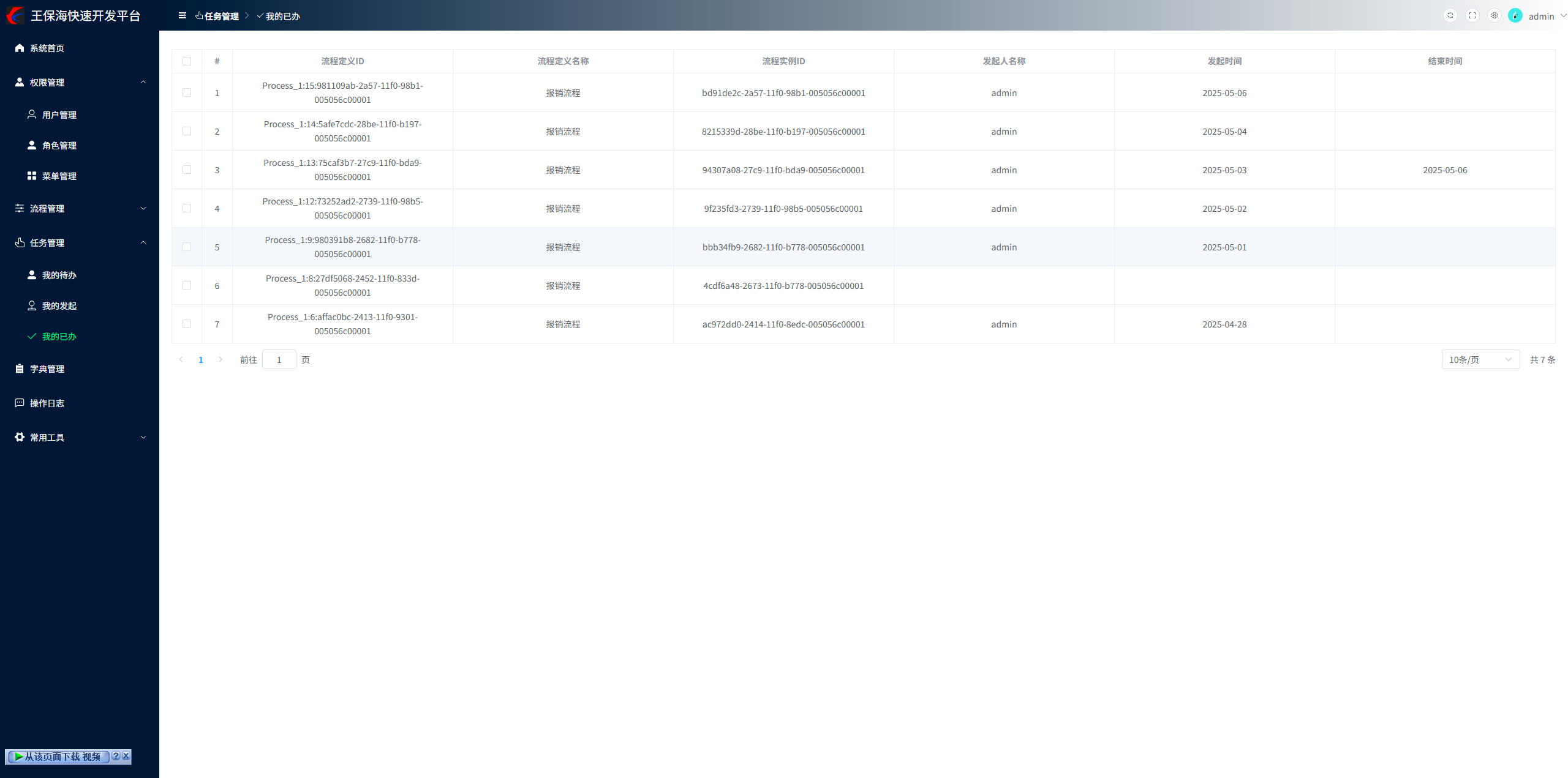Image resolution: width=1568 pixels, height=778 pixels.
Task: Click the platform logo icon
Action: [x=15, y=15]
